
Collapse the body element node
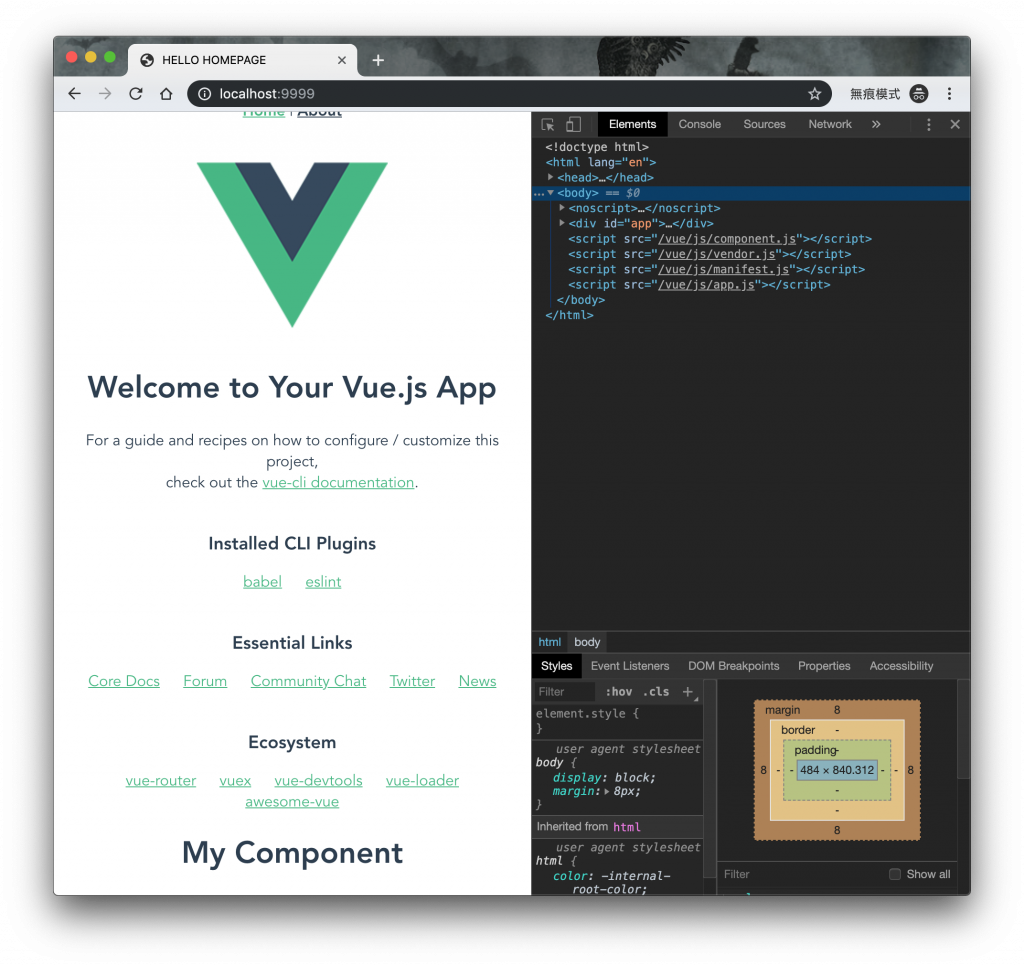551,193
